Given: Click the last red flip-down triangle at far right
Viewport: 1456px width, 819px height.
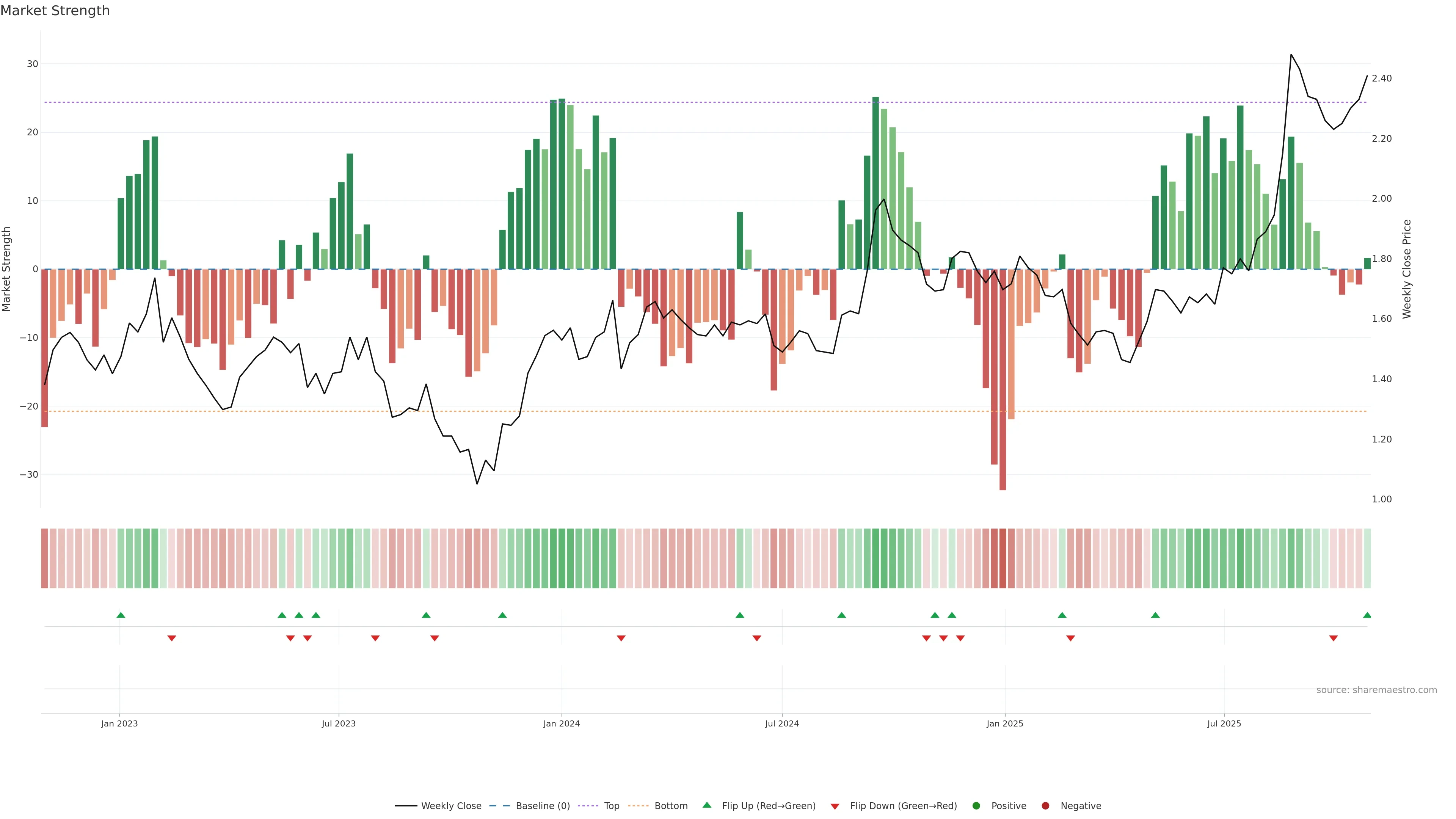Looking at the screenshot, I should click(1334, 638).
